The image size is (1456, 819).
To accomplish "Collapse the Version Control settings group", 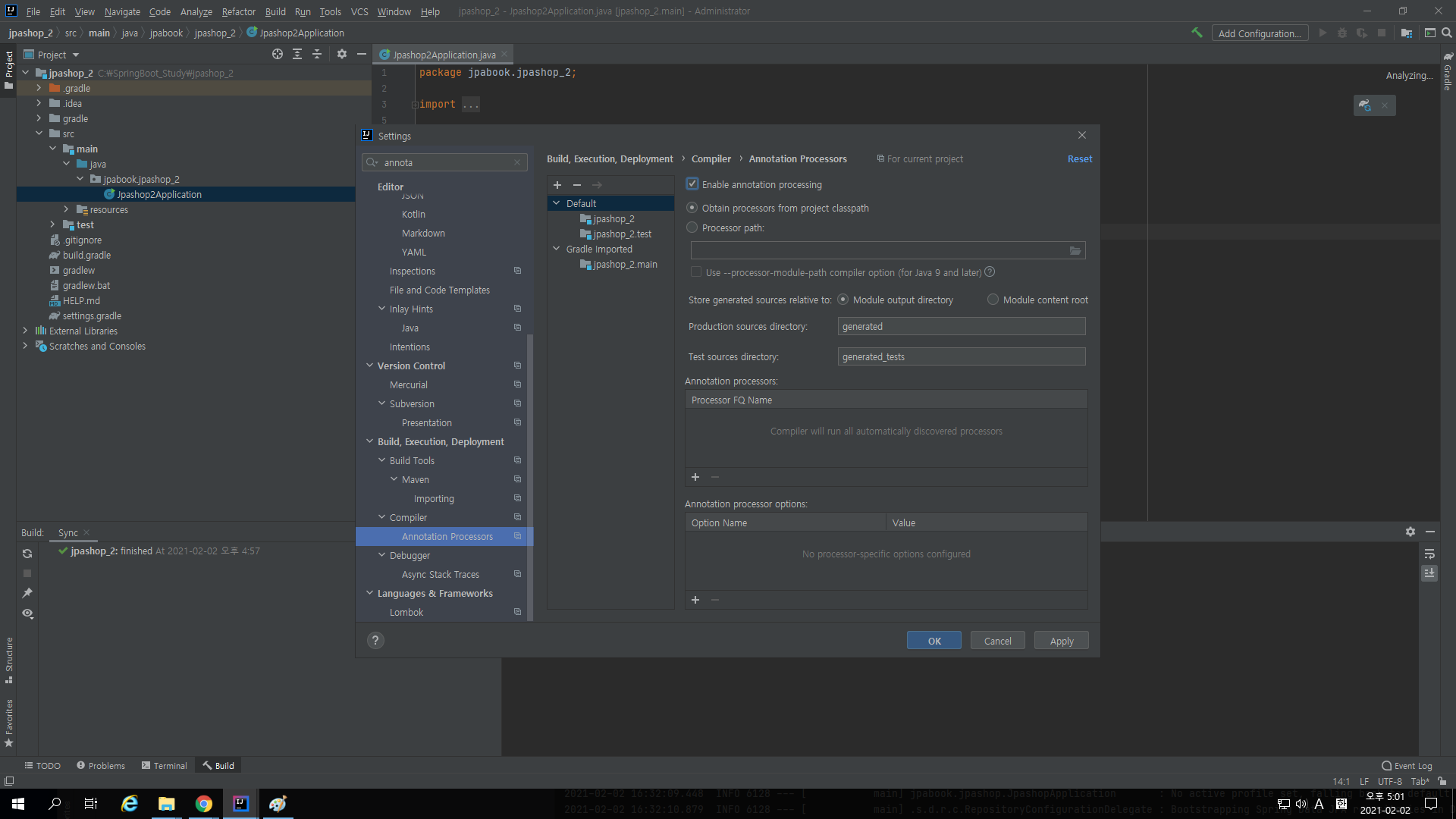I will [370, 366].
